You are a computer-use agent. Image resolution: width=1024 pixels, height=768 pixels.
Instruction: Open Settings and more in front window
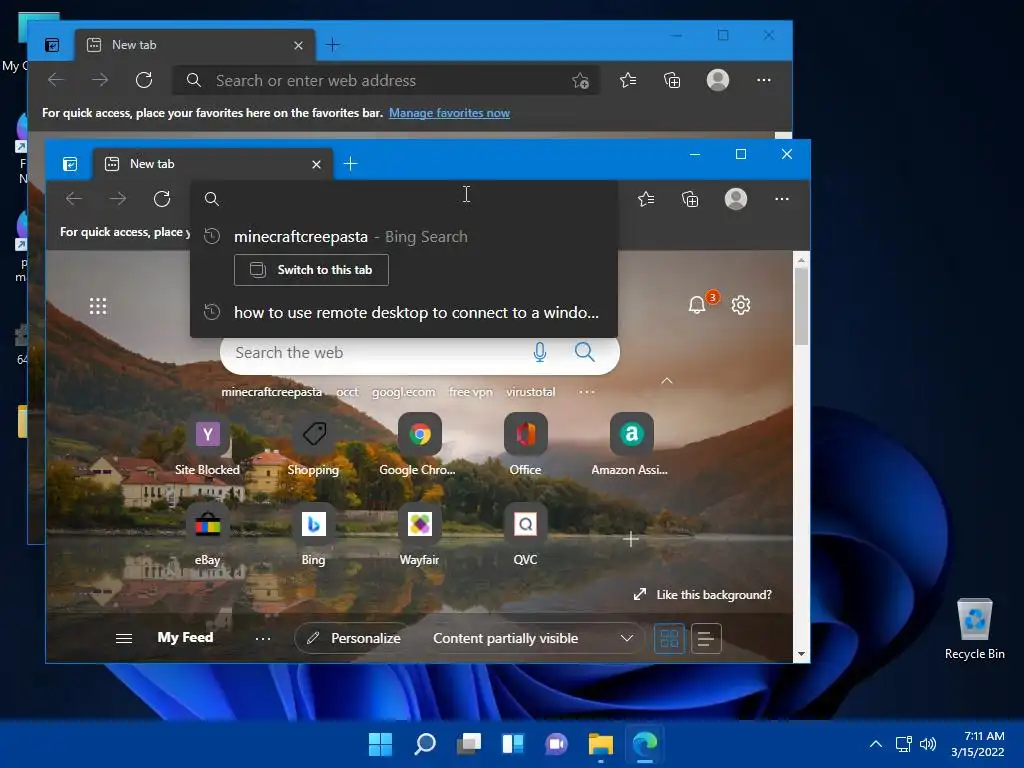pyautogui.click(x=782, y=199)
